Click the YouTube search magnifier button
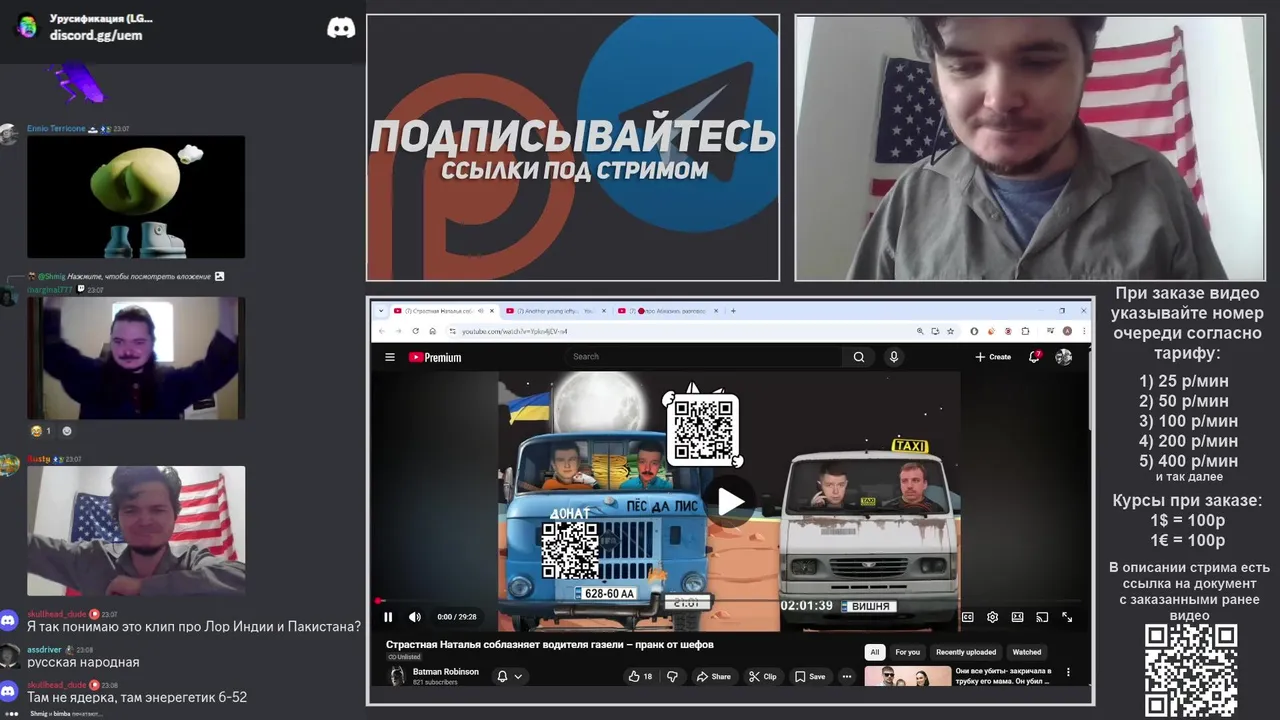This screenshot has width=1280, height=720. [859, 357]
